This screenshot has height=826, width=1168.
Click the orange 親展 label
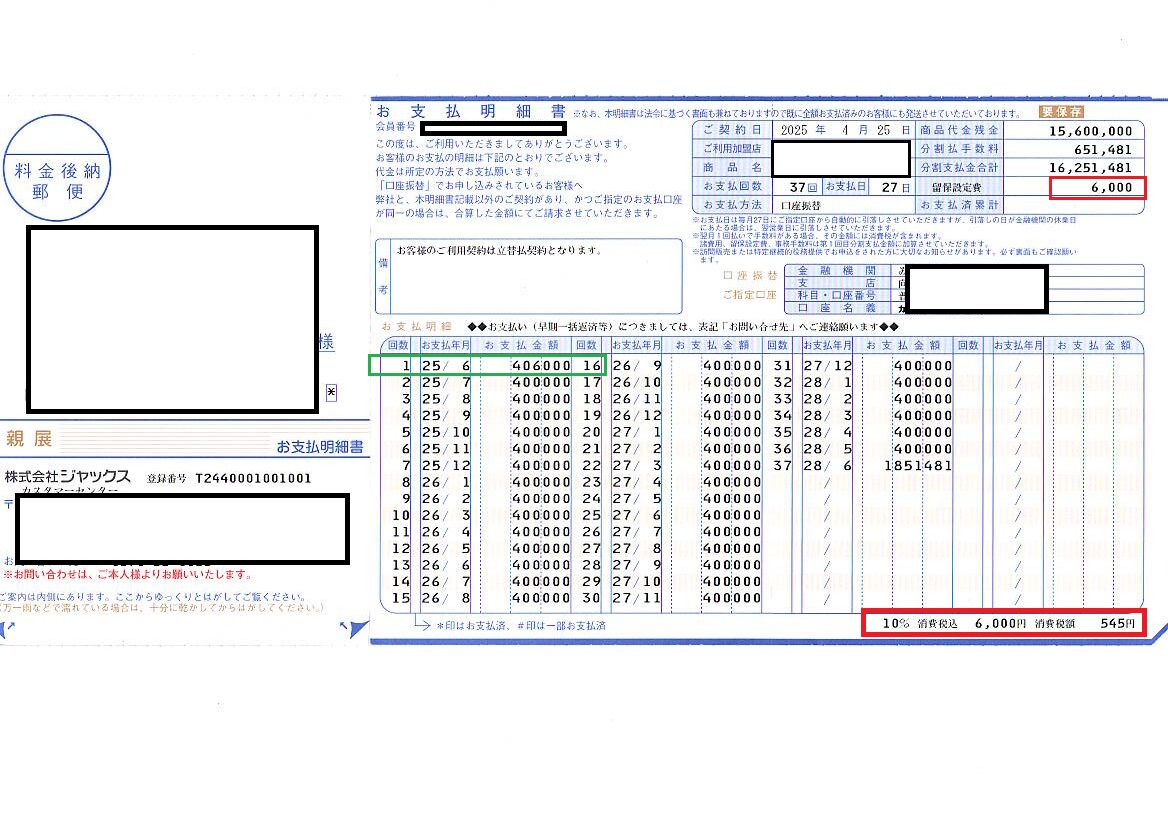coord(28,439)
